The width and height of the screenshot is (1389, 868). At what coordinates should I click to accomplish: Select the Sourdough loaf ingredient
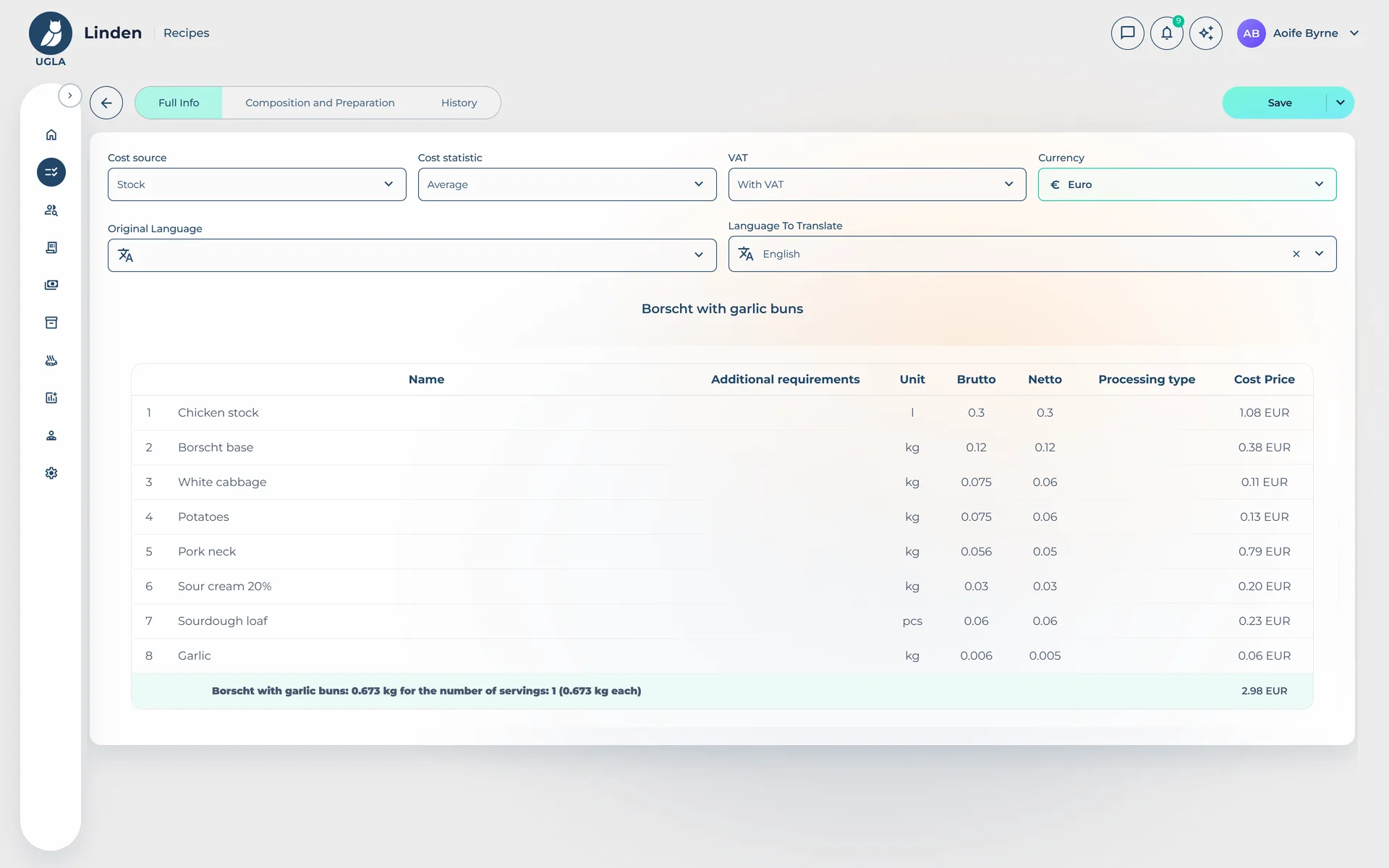[x=223, y=621]
